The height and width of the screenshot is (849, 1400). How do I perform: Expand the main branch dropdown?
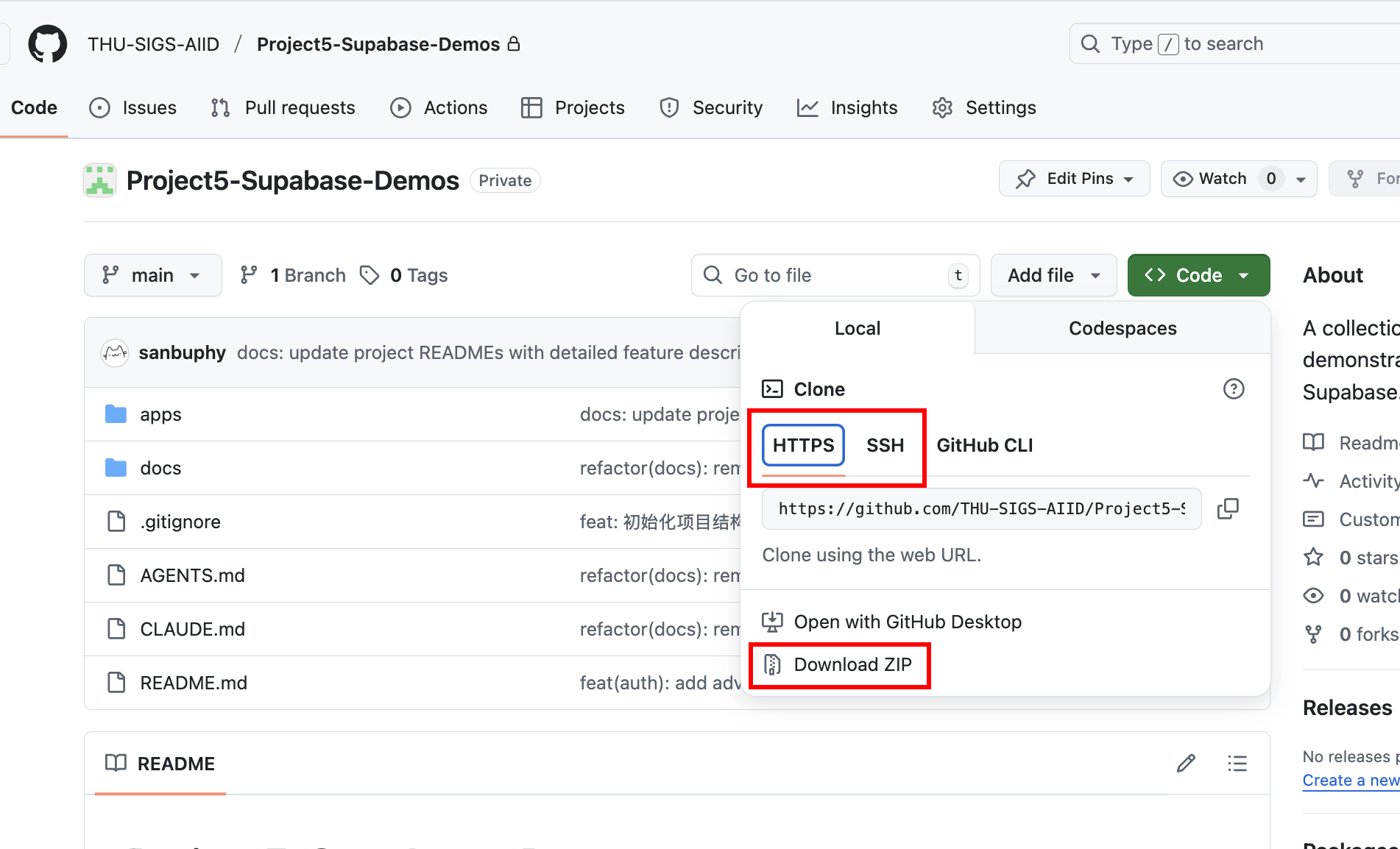[x=152, y=275]
